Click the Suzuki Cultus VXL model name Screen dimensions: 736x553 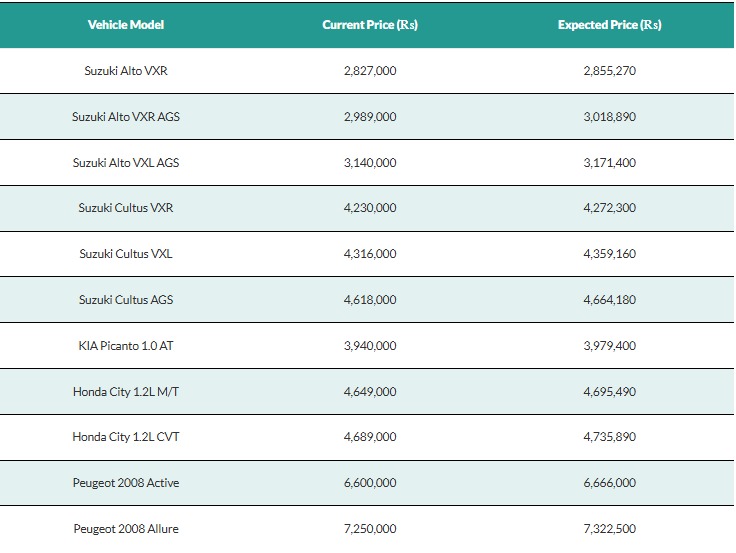[x=126, y=254]
